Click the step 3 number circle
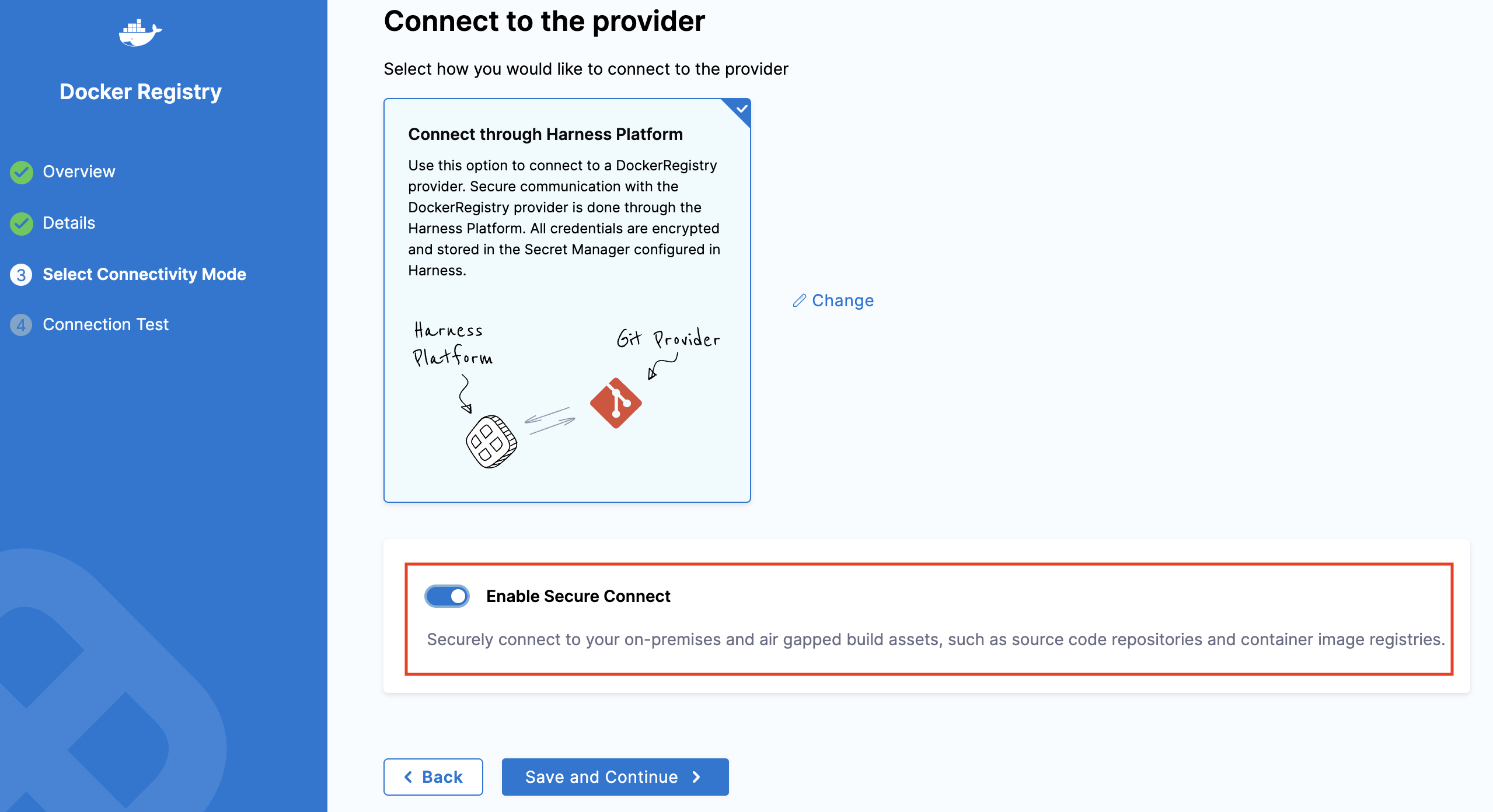 [22, 275]
